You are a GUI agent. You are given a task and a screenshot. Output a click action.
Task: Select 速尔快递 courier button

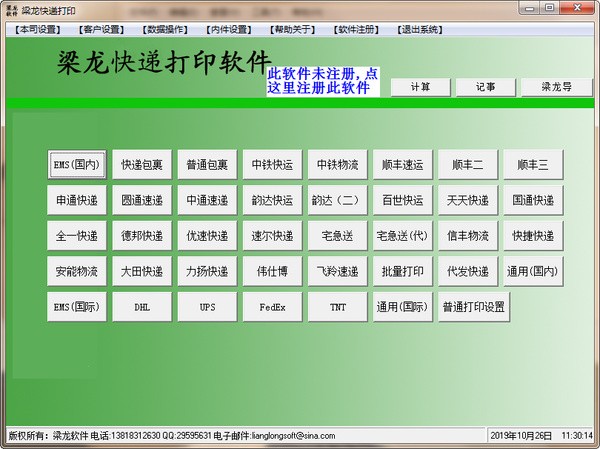coord(272,236)
